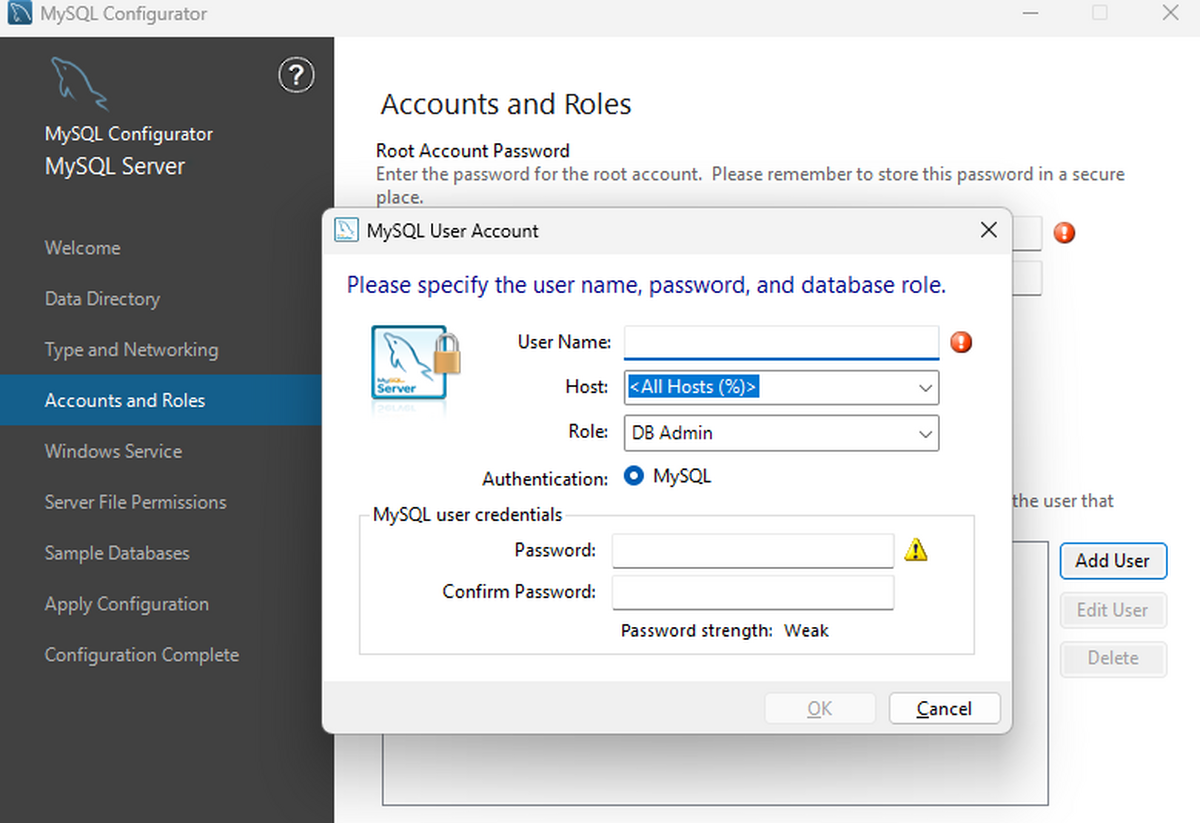Click the red error icon beside root password
The height and width of the screenshot is (823, 1200).
[1065, 233]
